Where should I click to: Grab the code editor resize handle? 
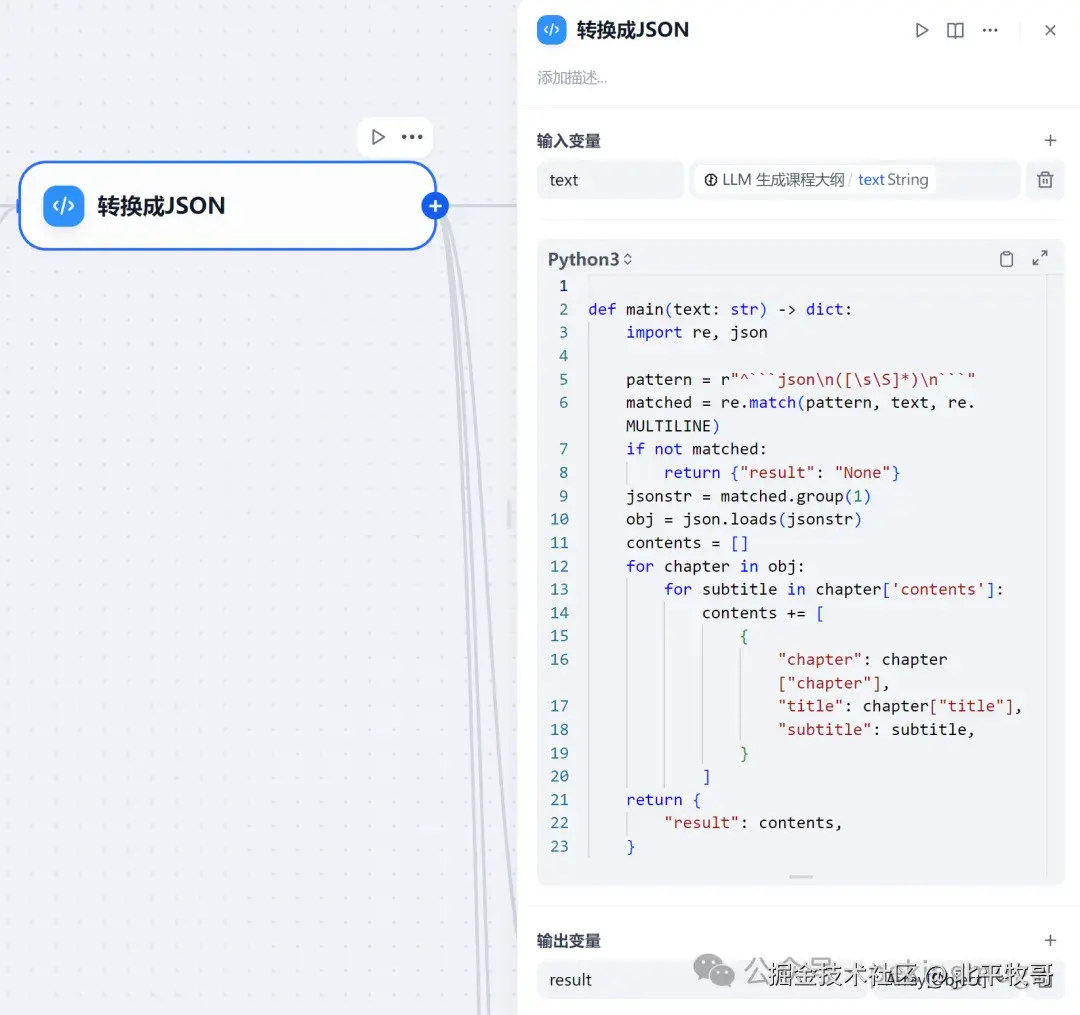(800, 877)
